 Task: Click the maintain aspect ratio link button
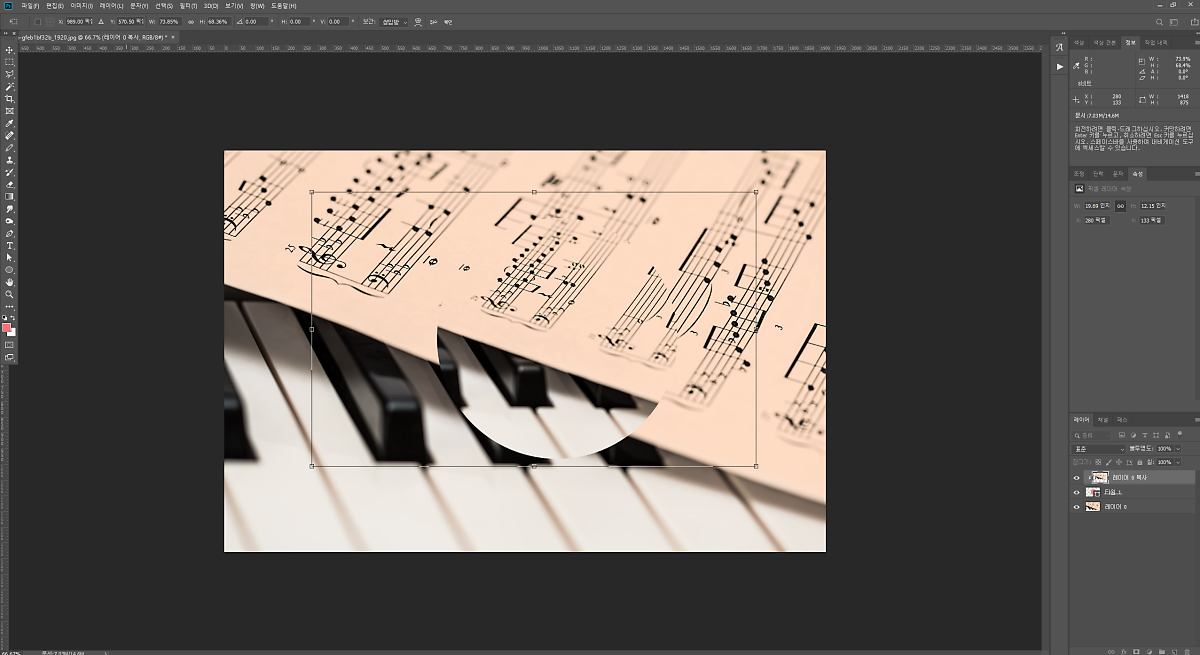point(191,21)
